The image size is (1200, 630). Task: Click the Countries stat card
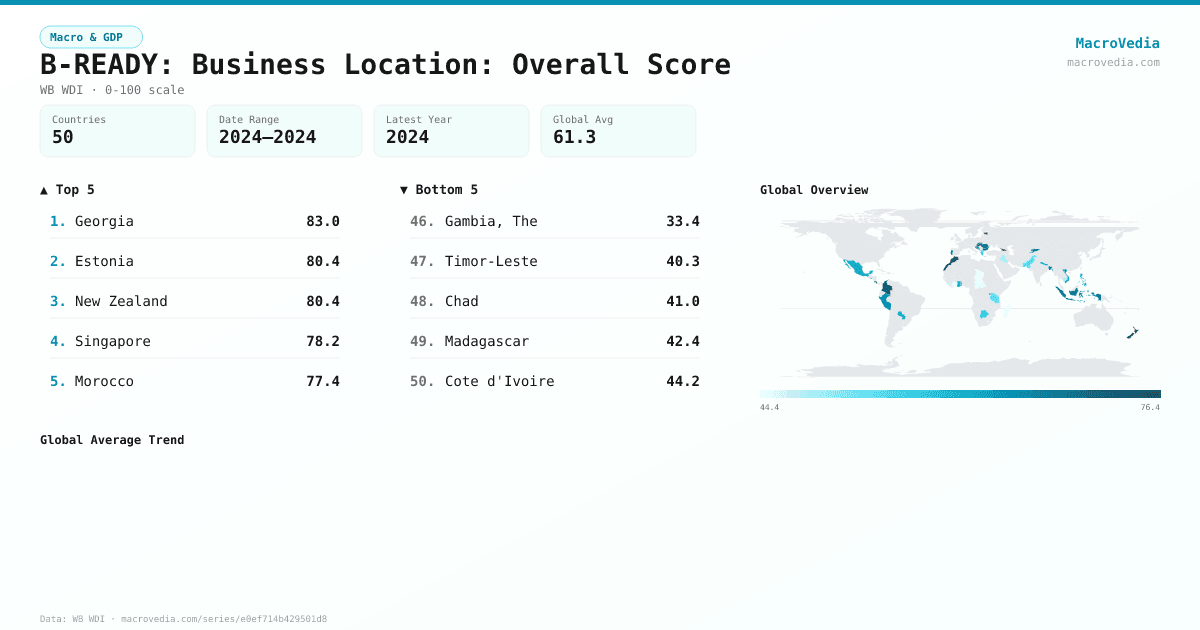117,131
